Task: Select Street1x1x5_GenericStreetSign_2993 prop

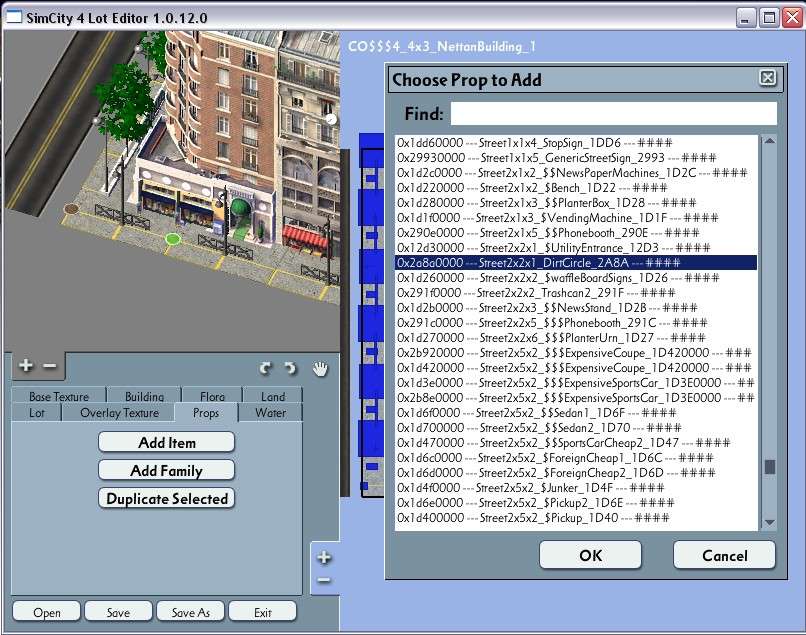Action: [576, 158]
